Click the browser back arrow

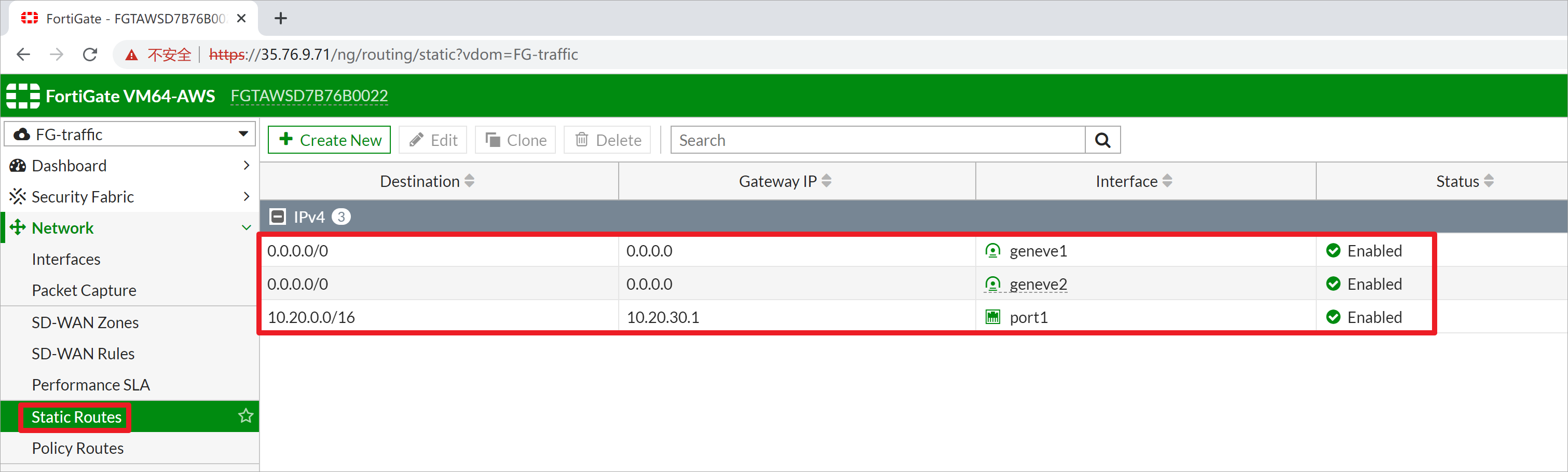pyautogui.click(x=23, y=55)
